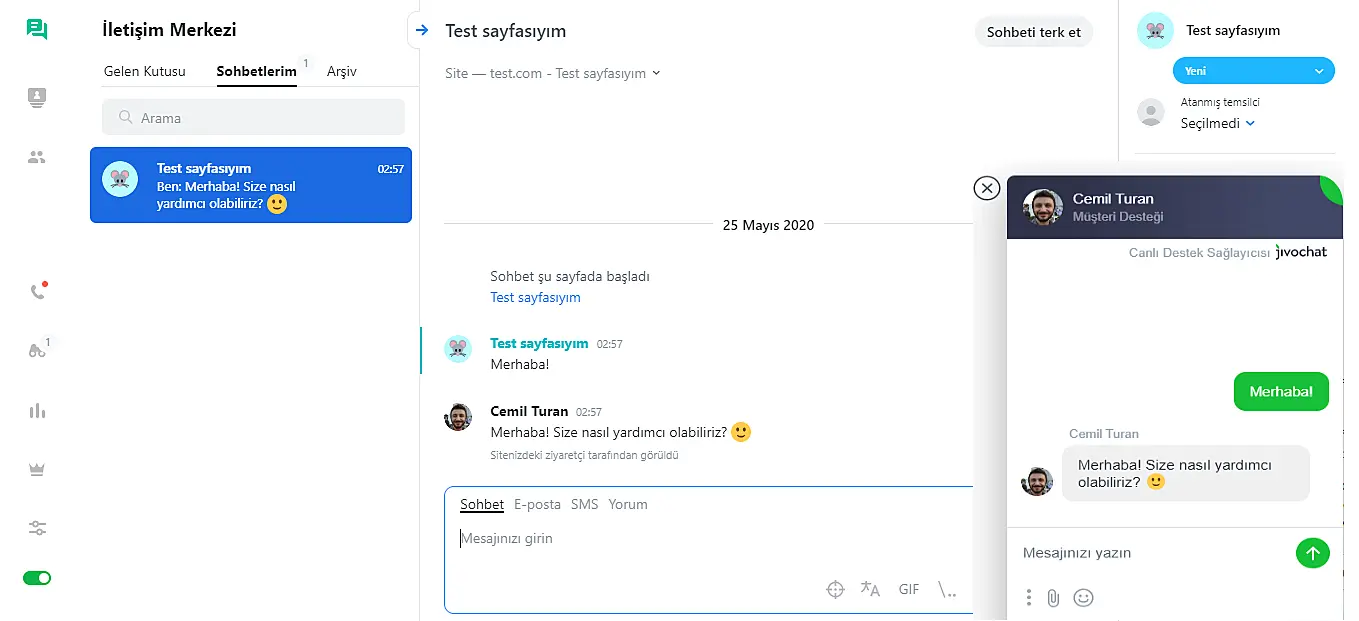Open the team members icon
Image resolution: width=1359 pixels, height=621 pixels.
(37, 157)
